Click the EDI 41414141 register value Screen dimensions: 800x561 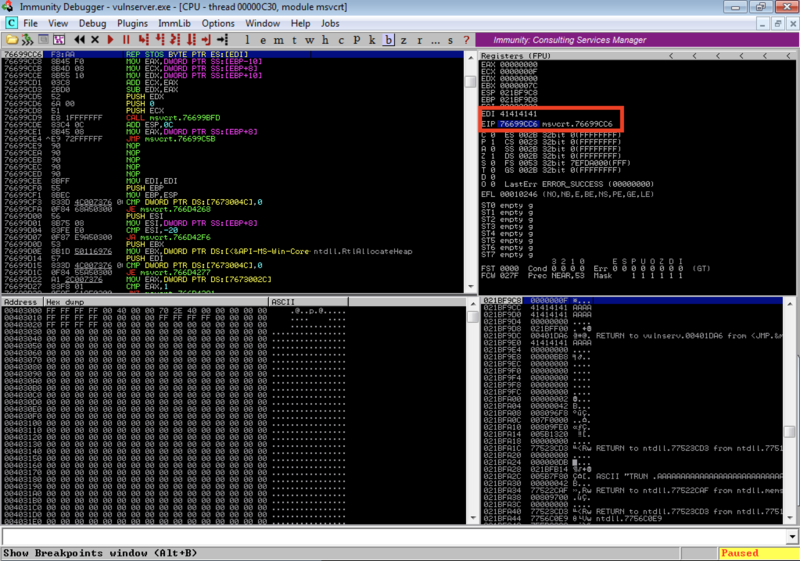tap(518, 114)
